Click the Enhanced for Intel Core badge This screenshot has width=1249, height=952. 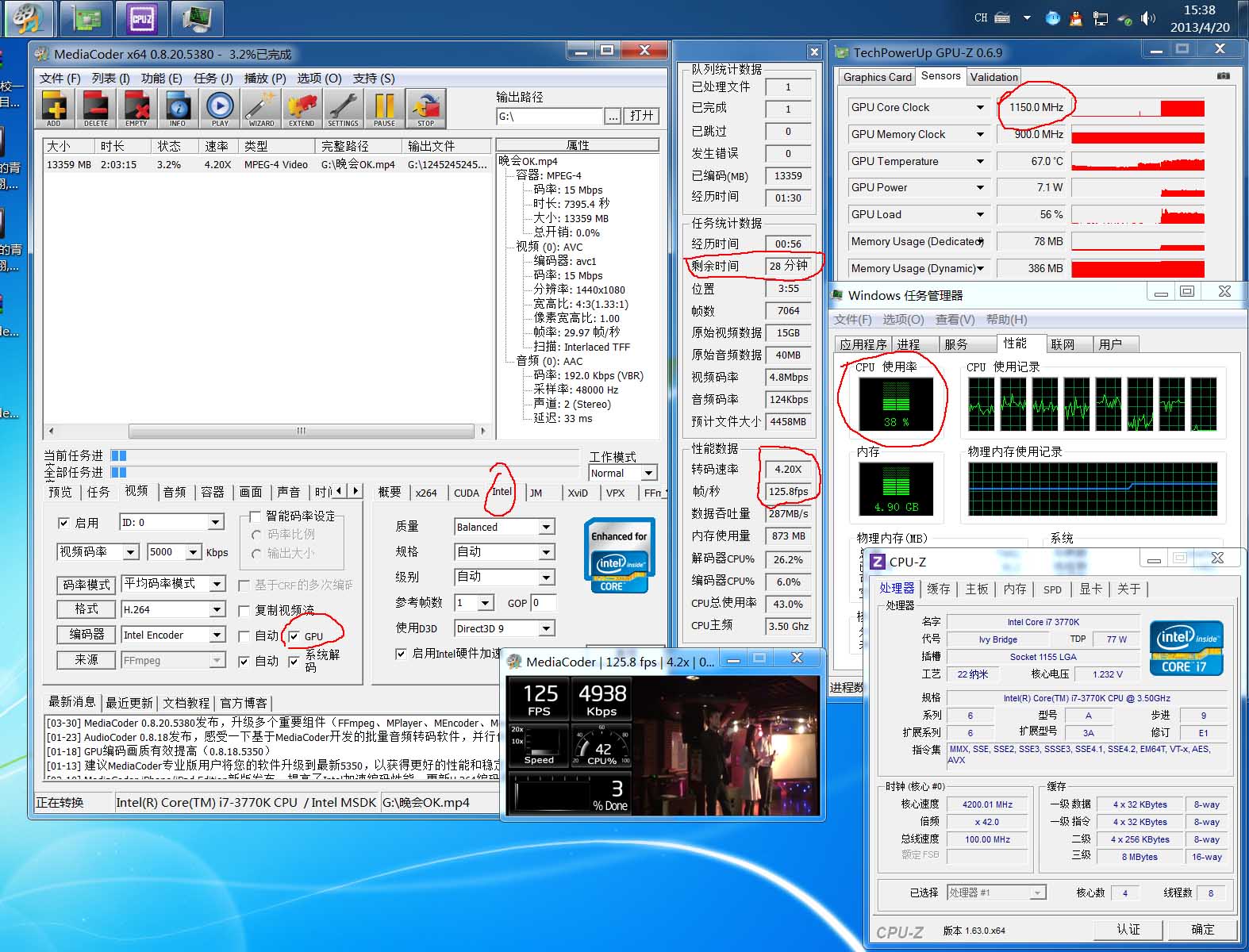pos(619,555)
